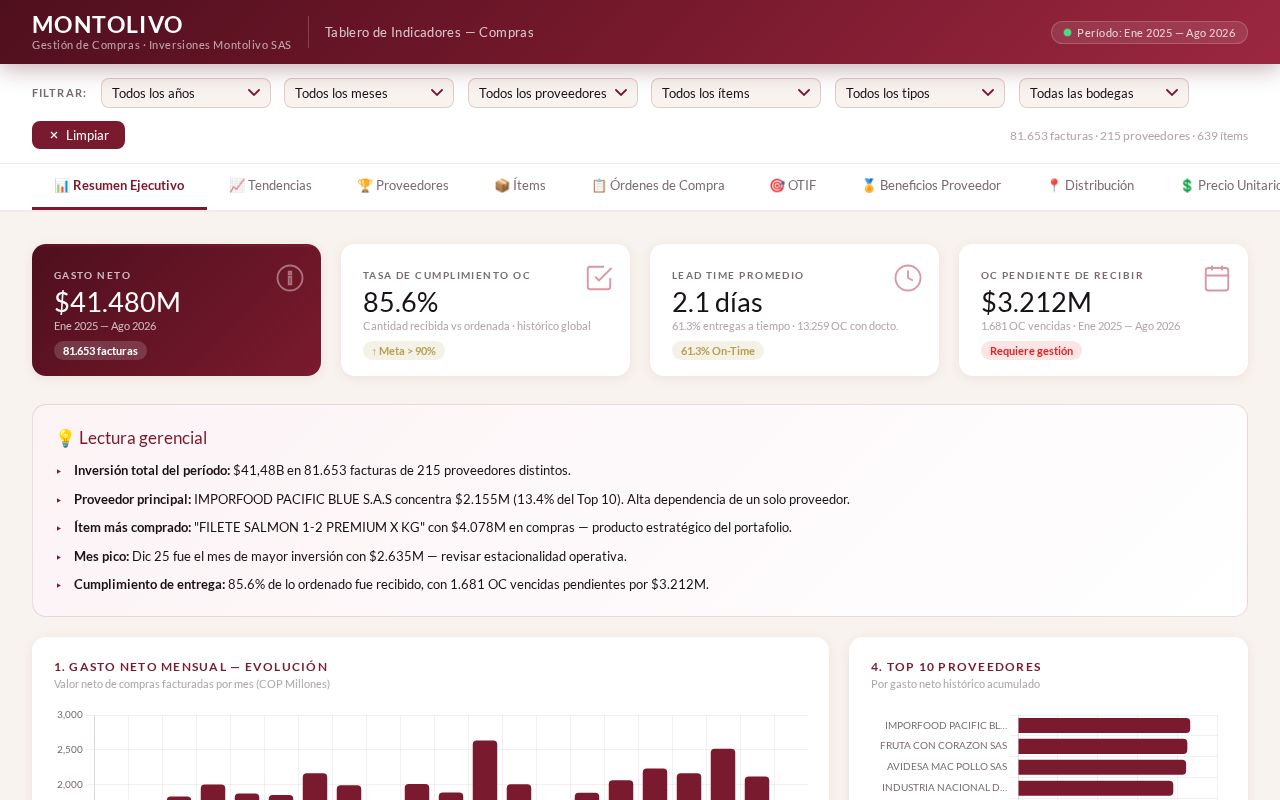
Task: Click the Período: Ene 2025 — Ago 2026 badge
Action: click(x=1149, y=33)
